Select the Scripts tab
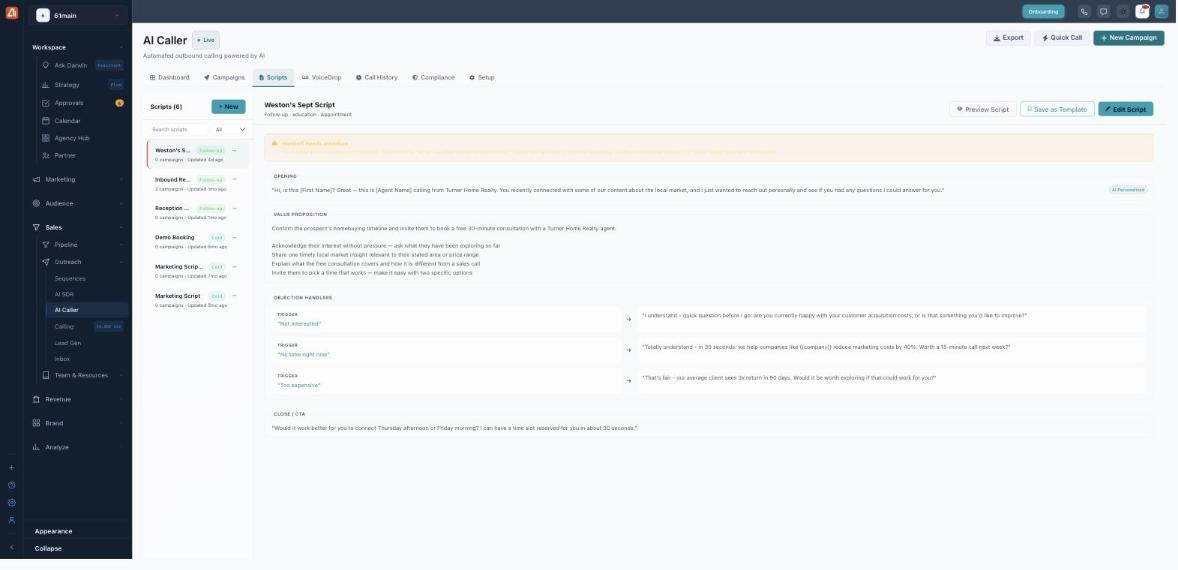 (x=273, y=77)
